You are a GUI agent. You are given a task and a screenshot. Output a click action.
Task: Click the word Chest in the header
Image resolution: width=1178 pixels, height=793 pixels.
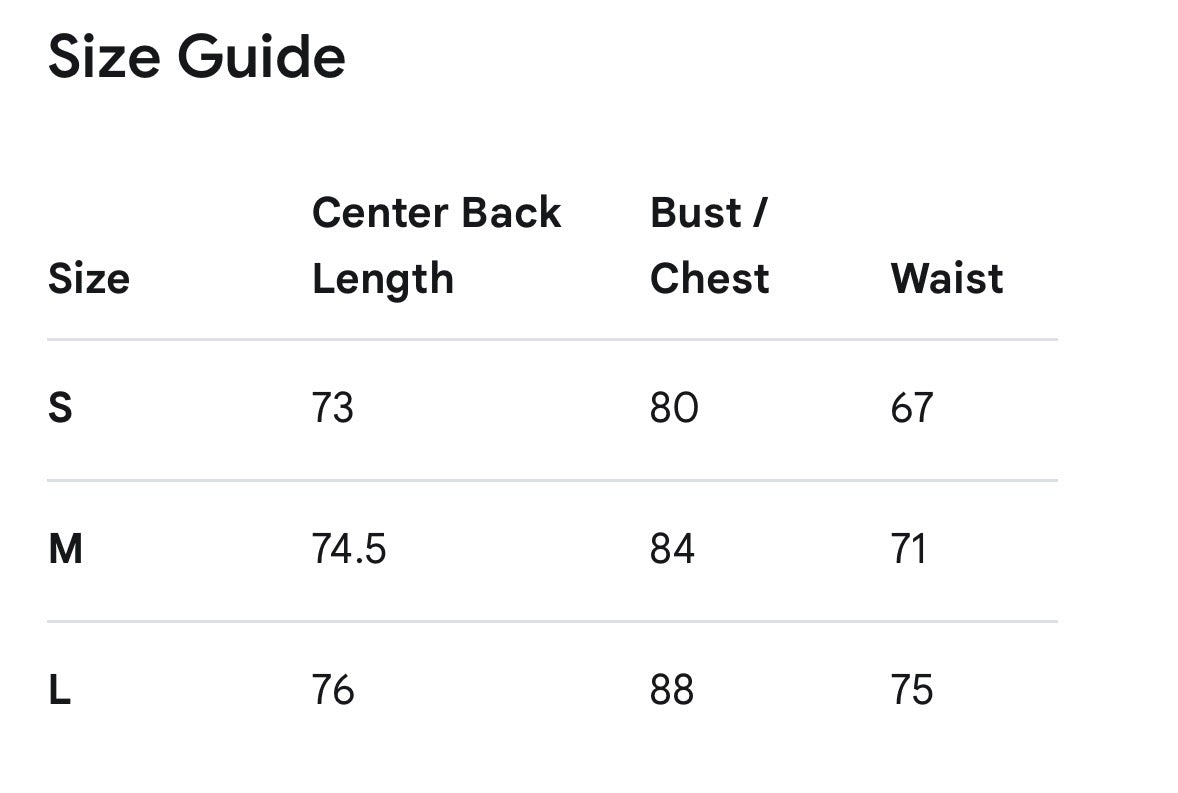point(710,279)
